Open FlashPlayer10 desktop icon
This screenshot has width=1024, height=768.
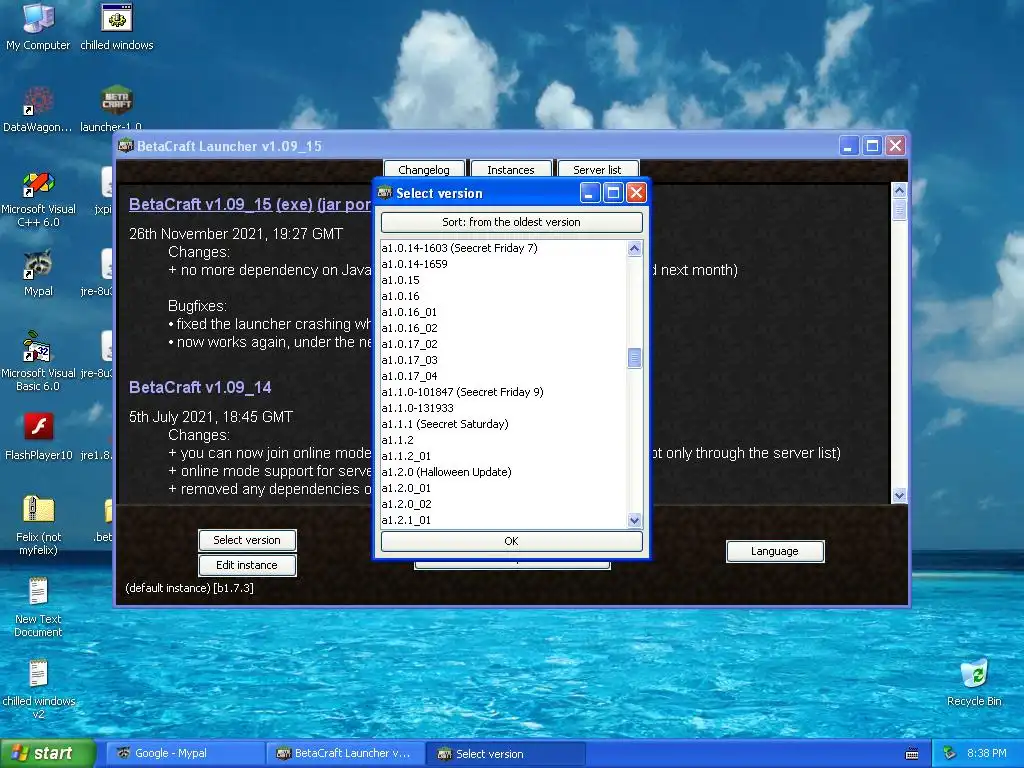[x=38, y=436]
